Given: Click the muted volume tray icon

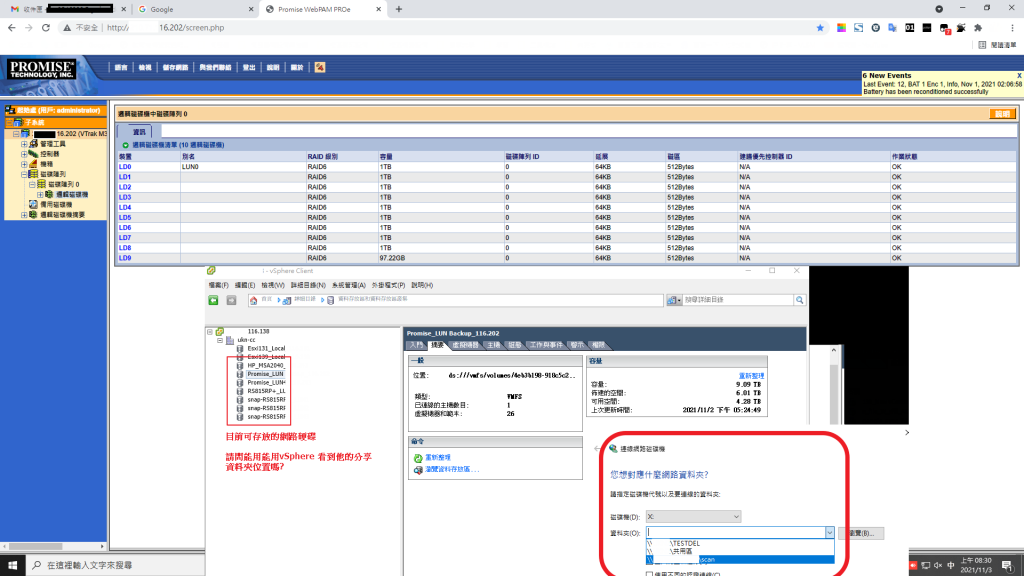Looking at the screenshot, I should tap(938, 566).
